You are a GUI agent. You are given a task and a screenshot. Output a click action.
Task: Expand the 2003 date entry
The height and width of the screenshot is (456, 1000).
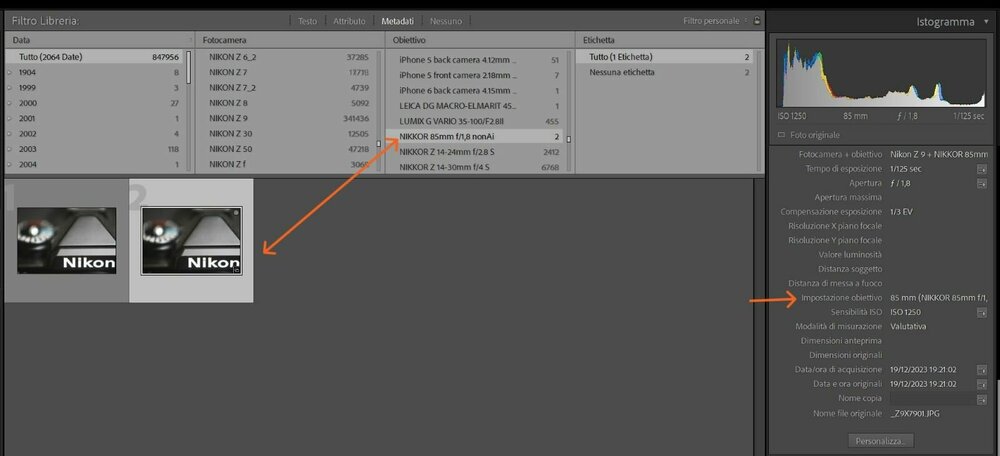[10, 149]
